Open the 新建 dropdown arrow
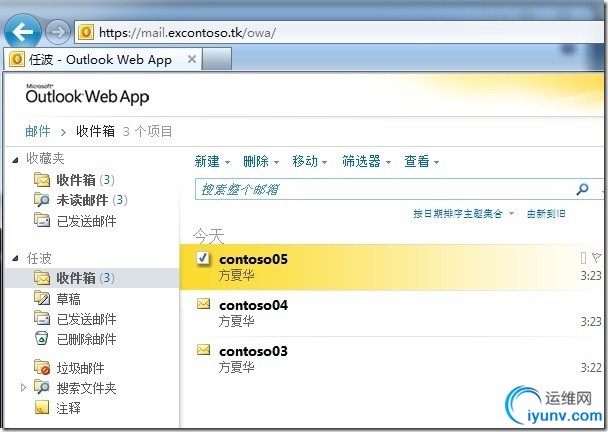This screenshot has width=608, height=432. pyautogui.click(x=228, y=162)
